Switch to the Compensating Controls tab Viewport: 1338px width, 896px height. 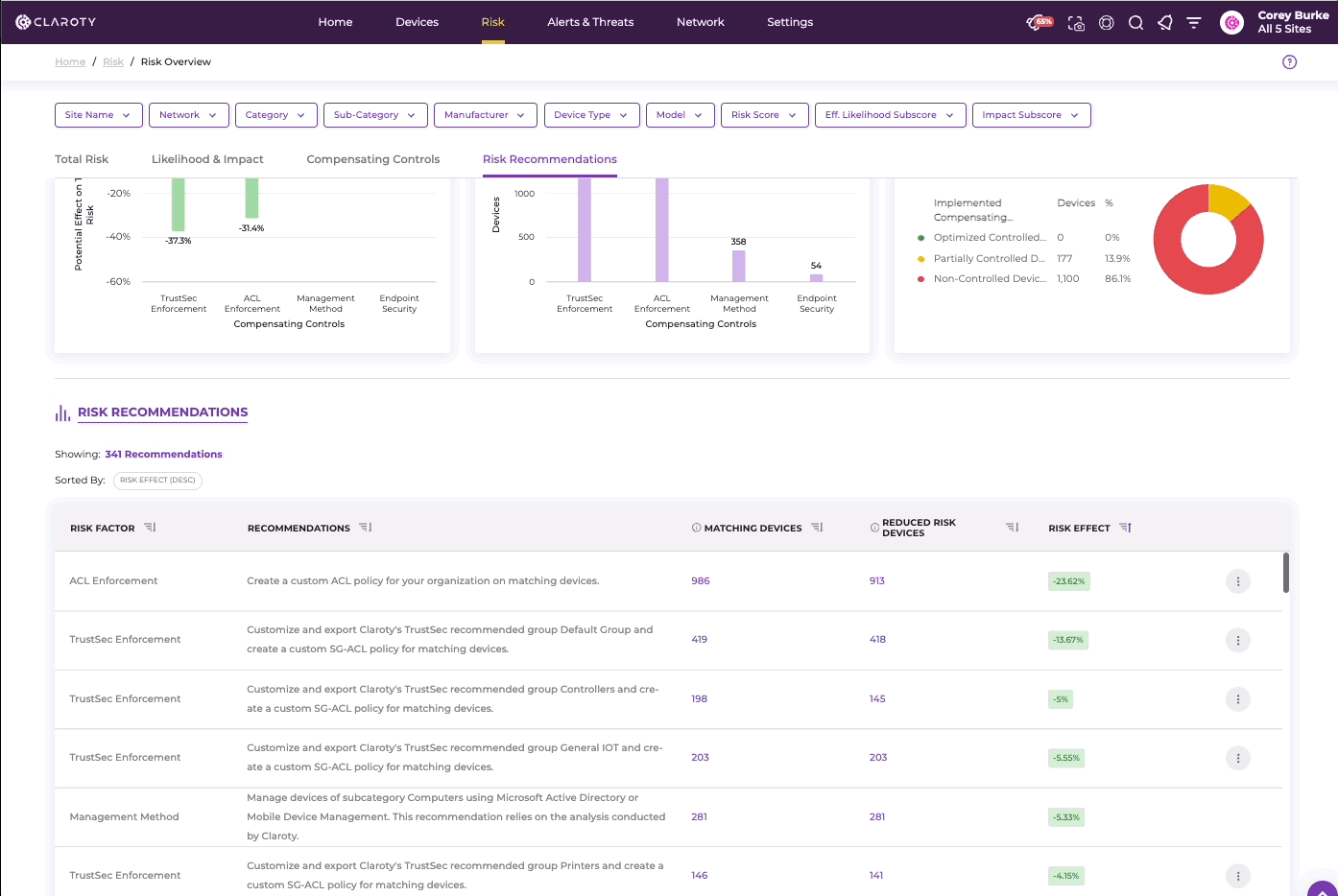click(x=373, y=159)
